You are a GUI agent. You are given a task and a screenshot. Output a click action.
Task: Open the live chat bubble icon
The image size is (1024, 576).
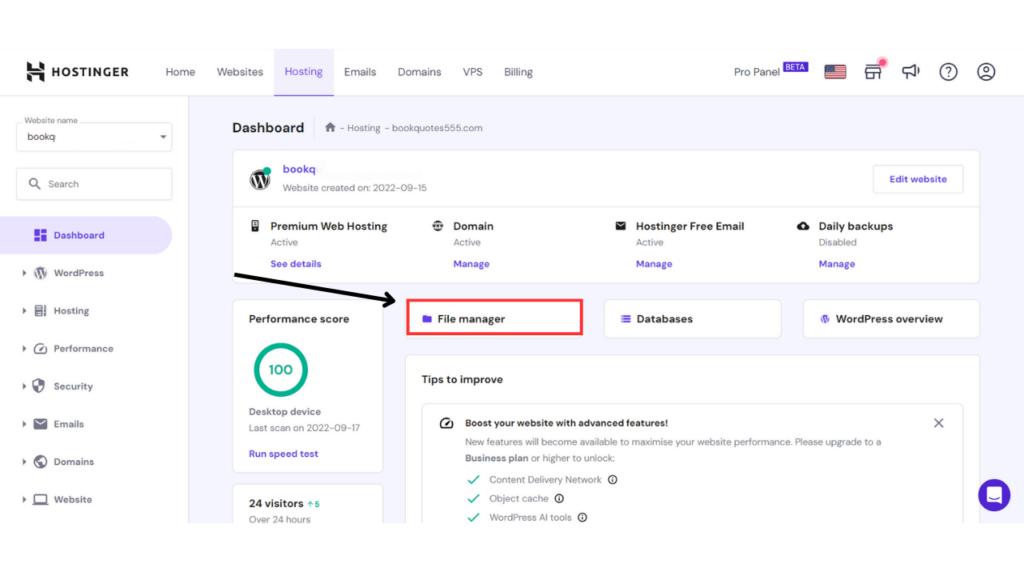coord(994,495)
